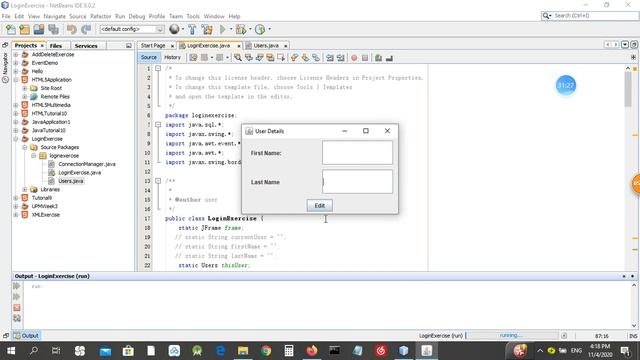The image size is (640, 360).
Task: Click the Save All toolbar icon
Action: click(53, 29)
